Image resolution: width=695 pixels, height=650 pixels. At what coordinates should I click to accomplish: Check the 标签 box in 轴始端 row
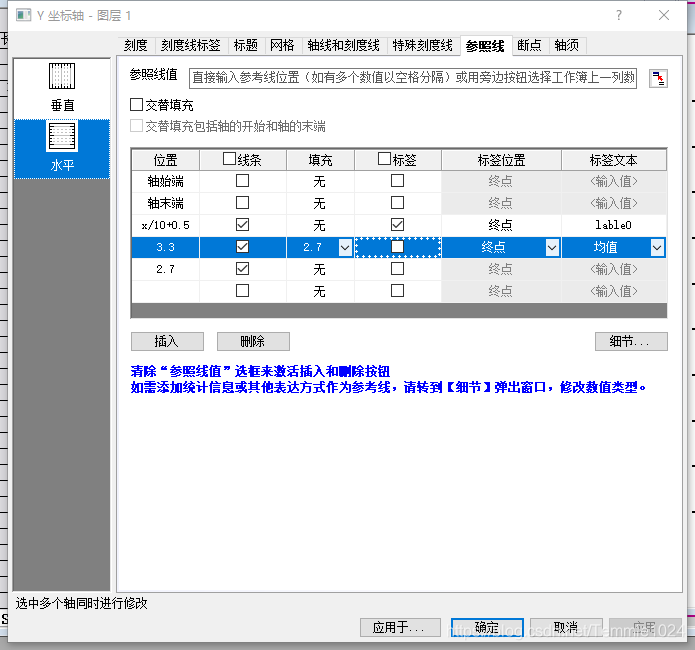pyautogui.click(x=398, y=181)
